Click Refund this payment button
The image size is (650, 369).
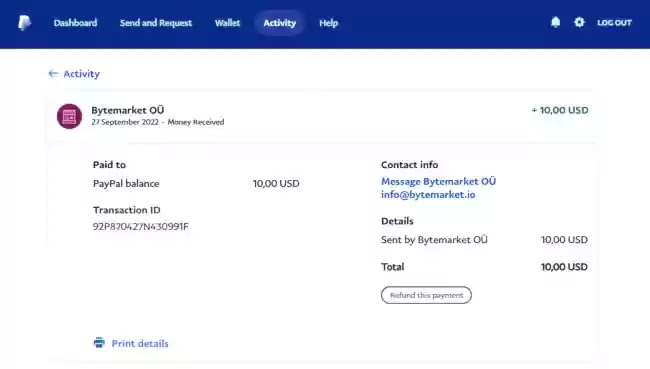click(426, 295)
